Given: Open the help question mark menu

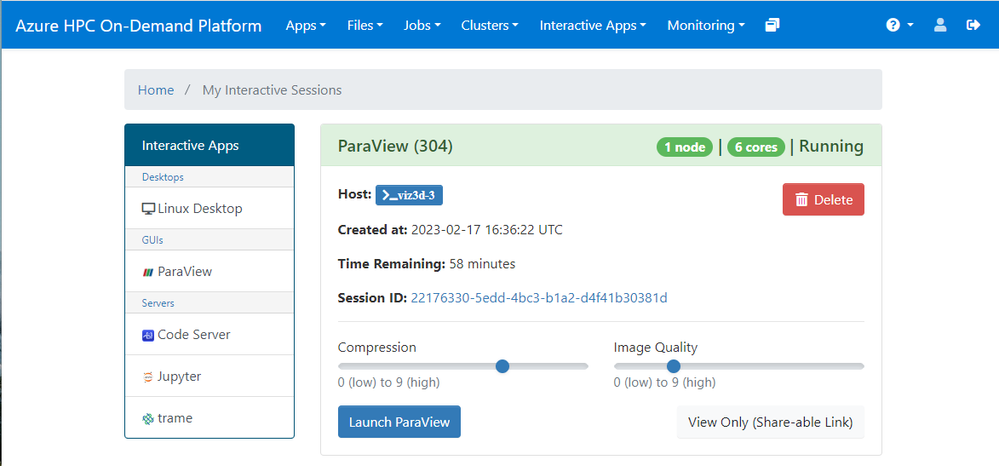Looking at the screenshot, I should 899,25.
